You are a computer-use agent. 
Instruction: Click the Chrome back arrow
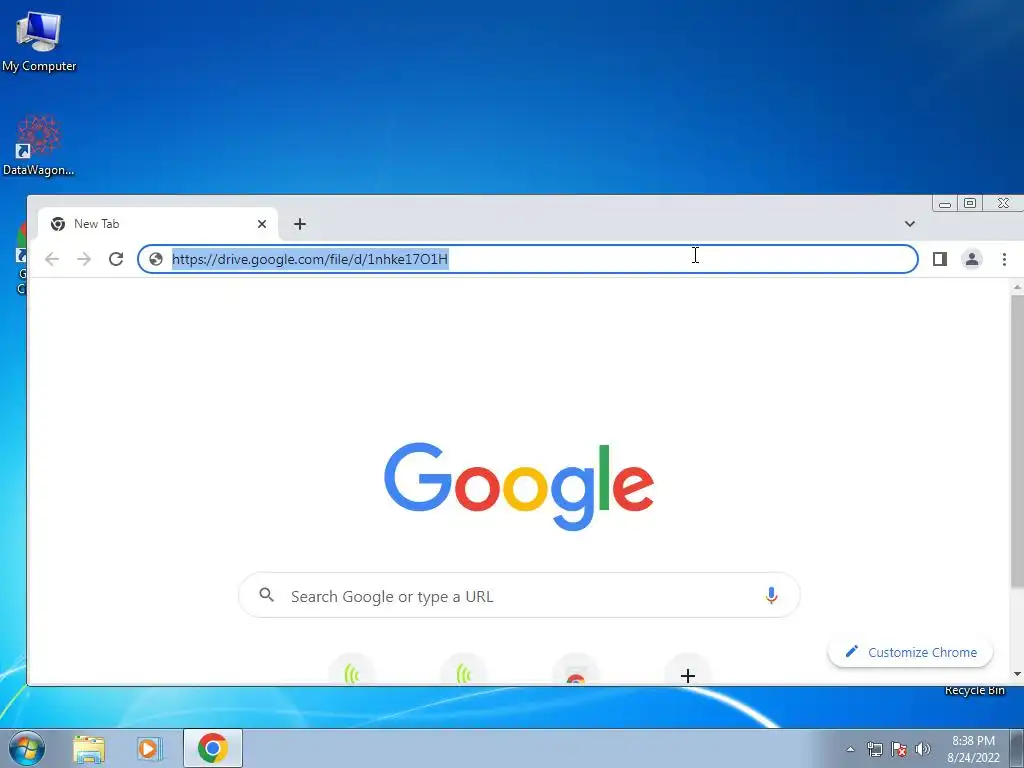pyautogui.click(x=52, y=259)
